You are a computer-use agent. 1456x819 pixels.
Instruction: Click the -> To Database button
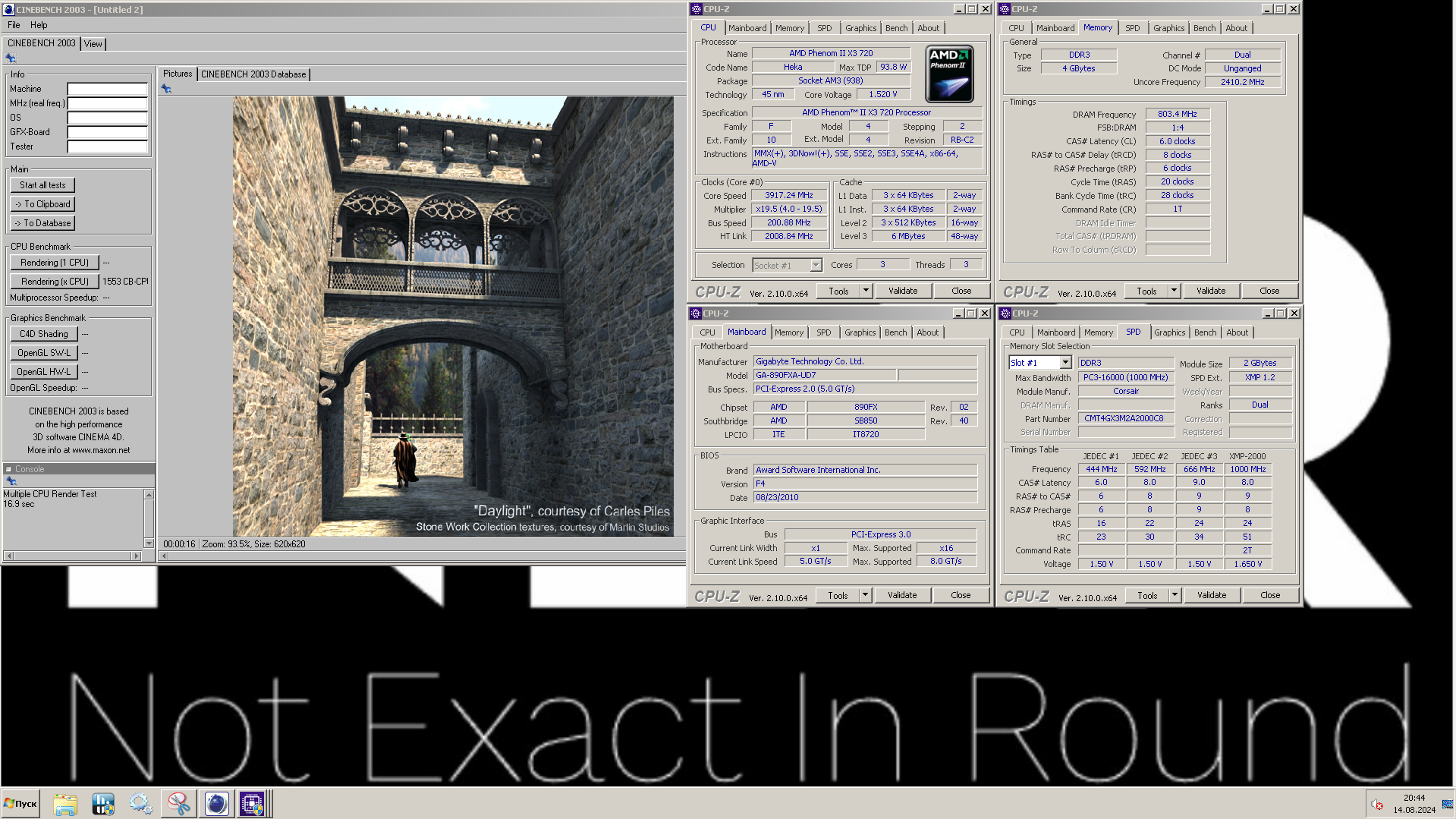pos(42,223)
